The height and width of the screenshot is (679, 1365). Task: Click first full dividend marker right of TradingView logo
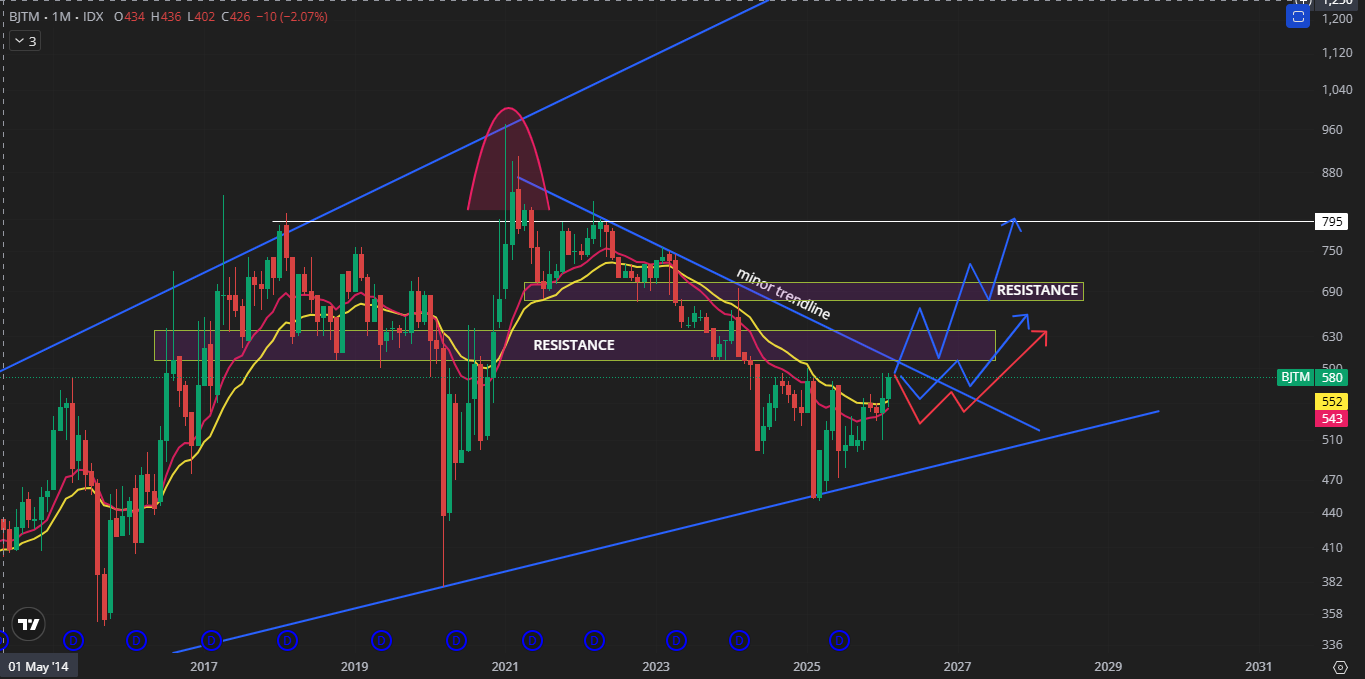point(72,639)
